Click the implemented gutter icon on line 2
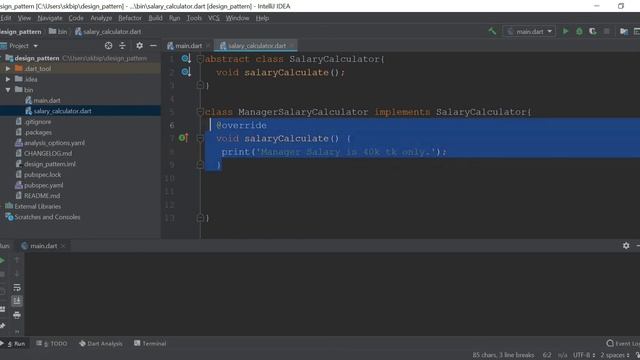Image resolution: width=640 pixels, height=360 pixels. coord(186,72)
